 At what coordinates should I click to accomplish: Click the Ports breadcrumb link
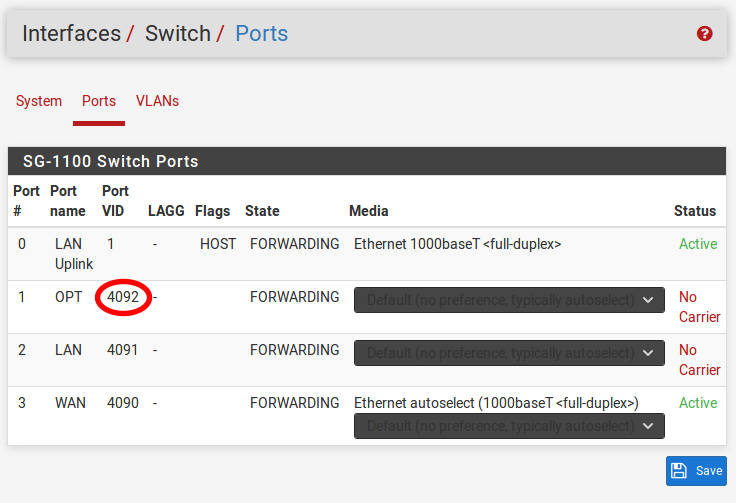[x=261, y=33]
